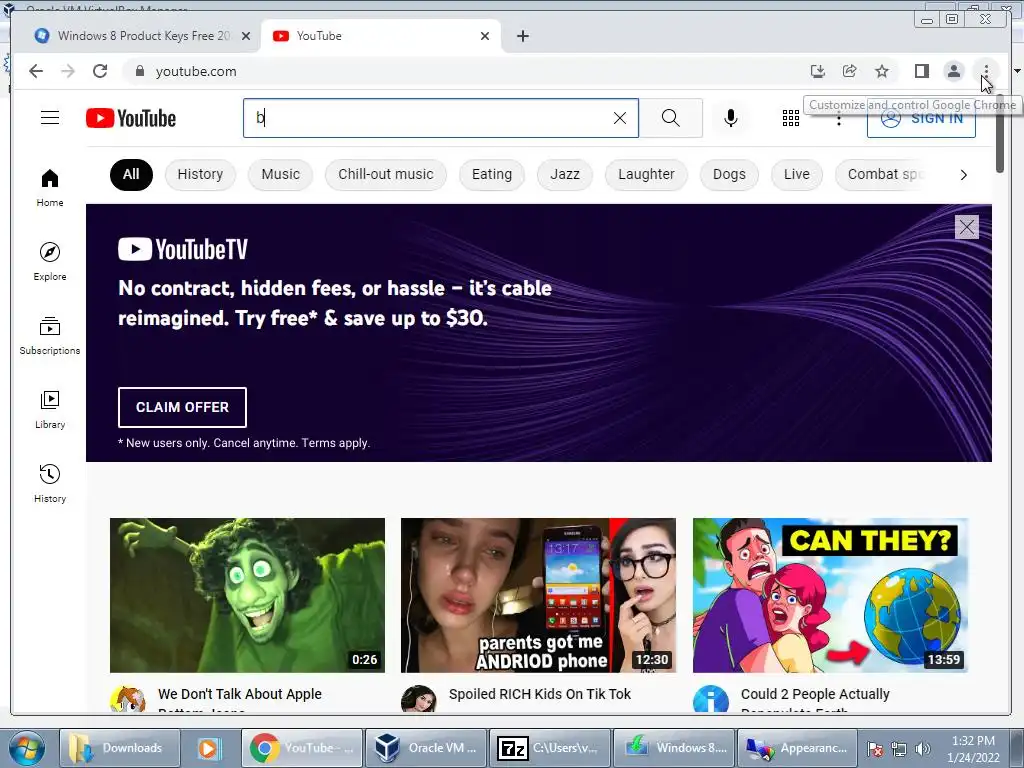This screenshot has width=1024, height=768.
Task: Select the Chill-out music chip
Action: click(386, 174)
